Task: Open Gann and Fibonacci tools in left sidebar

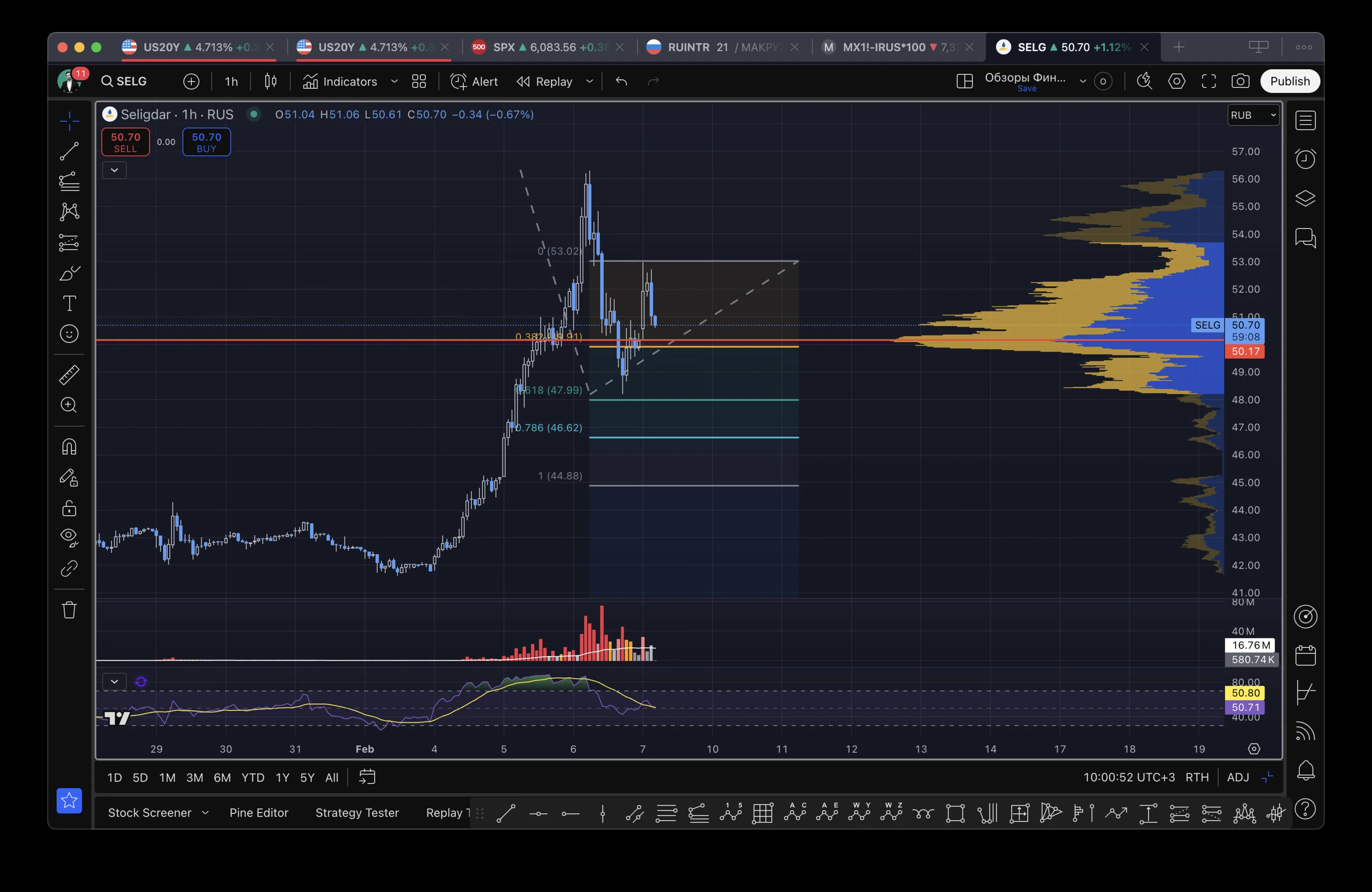Action: coord(69,182)
